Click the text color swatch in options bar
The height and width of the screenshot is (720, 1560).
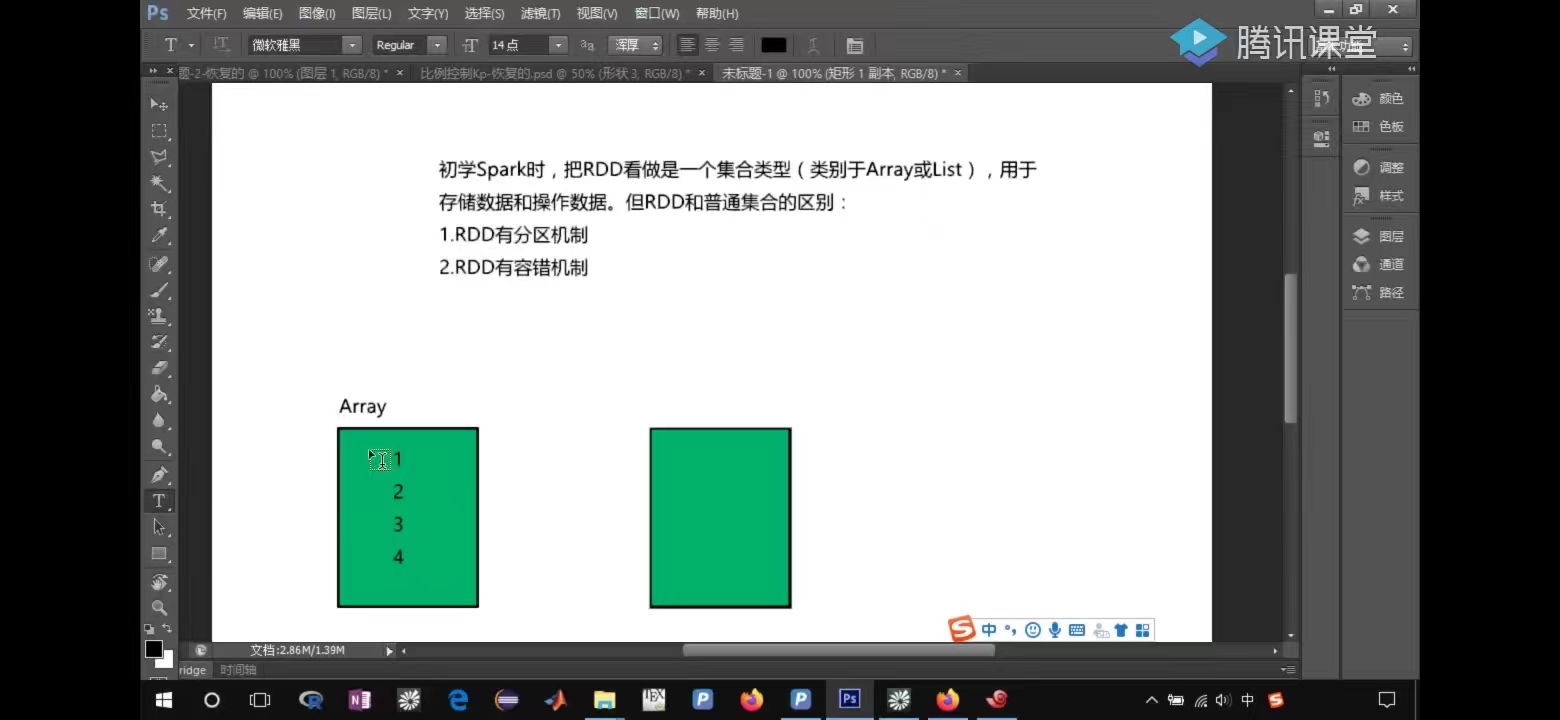point(774,45)
